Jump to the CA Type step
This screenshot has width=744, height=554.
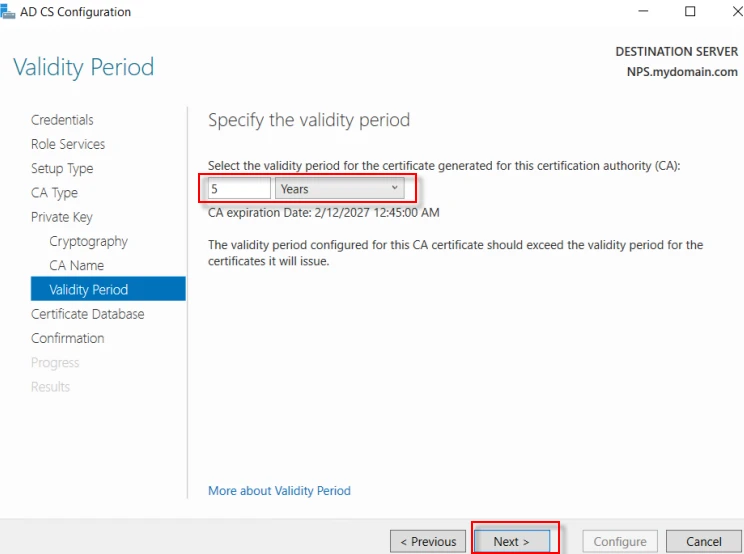(54, 193)
